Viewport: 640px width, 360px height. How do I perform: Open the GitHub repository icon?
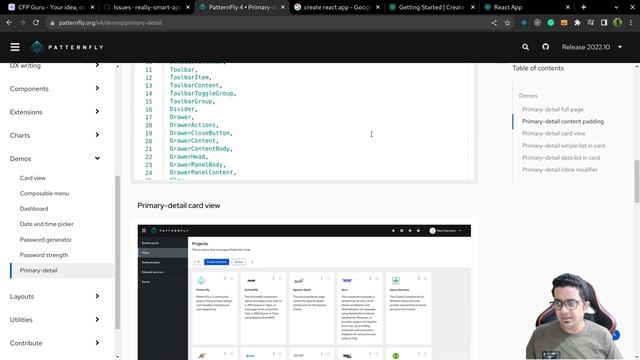click(x=545, y=47)
